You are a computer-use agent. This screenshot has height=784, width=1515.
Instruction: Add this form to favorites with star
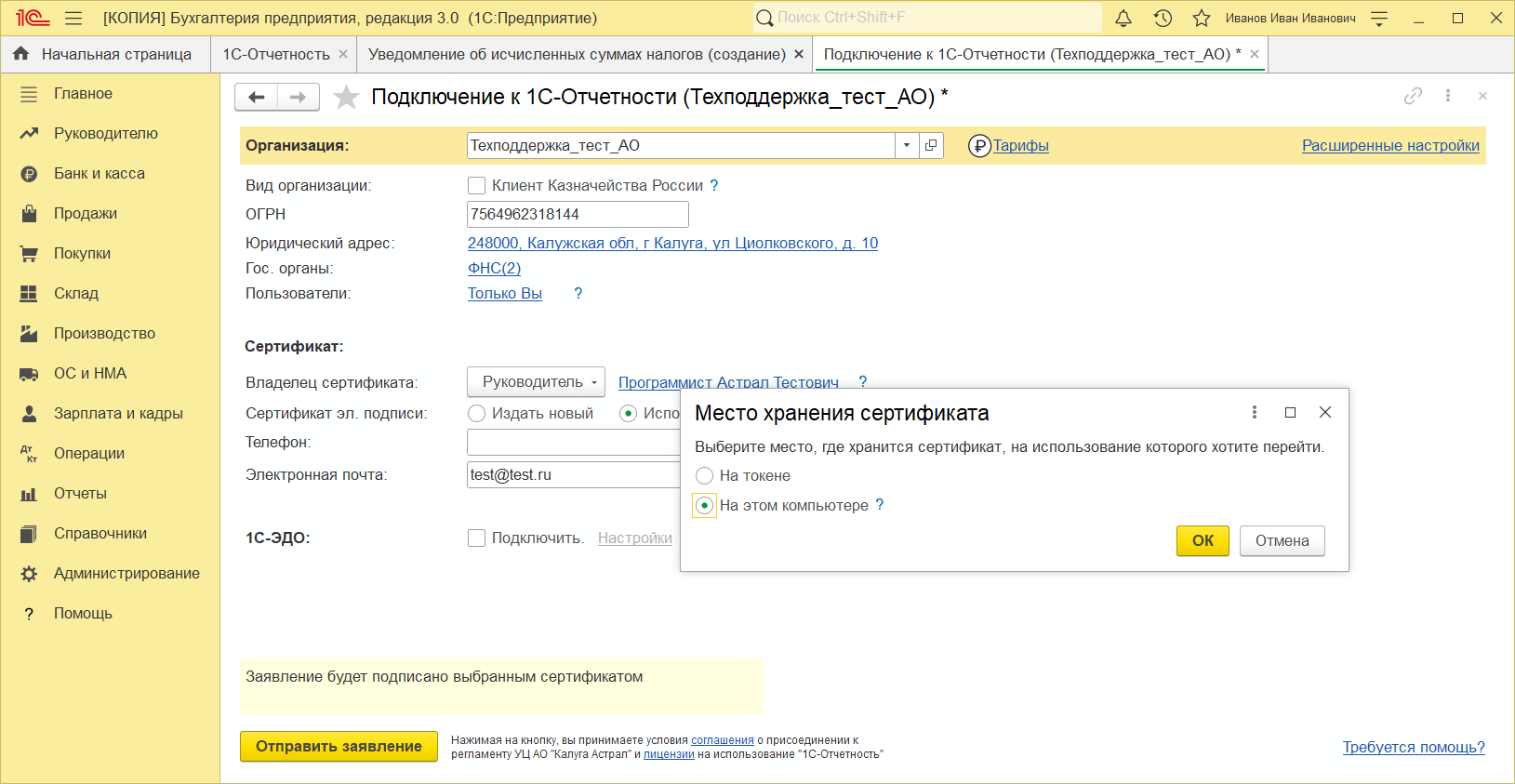[x=346, y=97]
